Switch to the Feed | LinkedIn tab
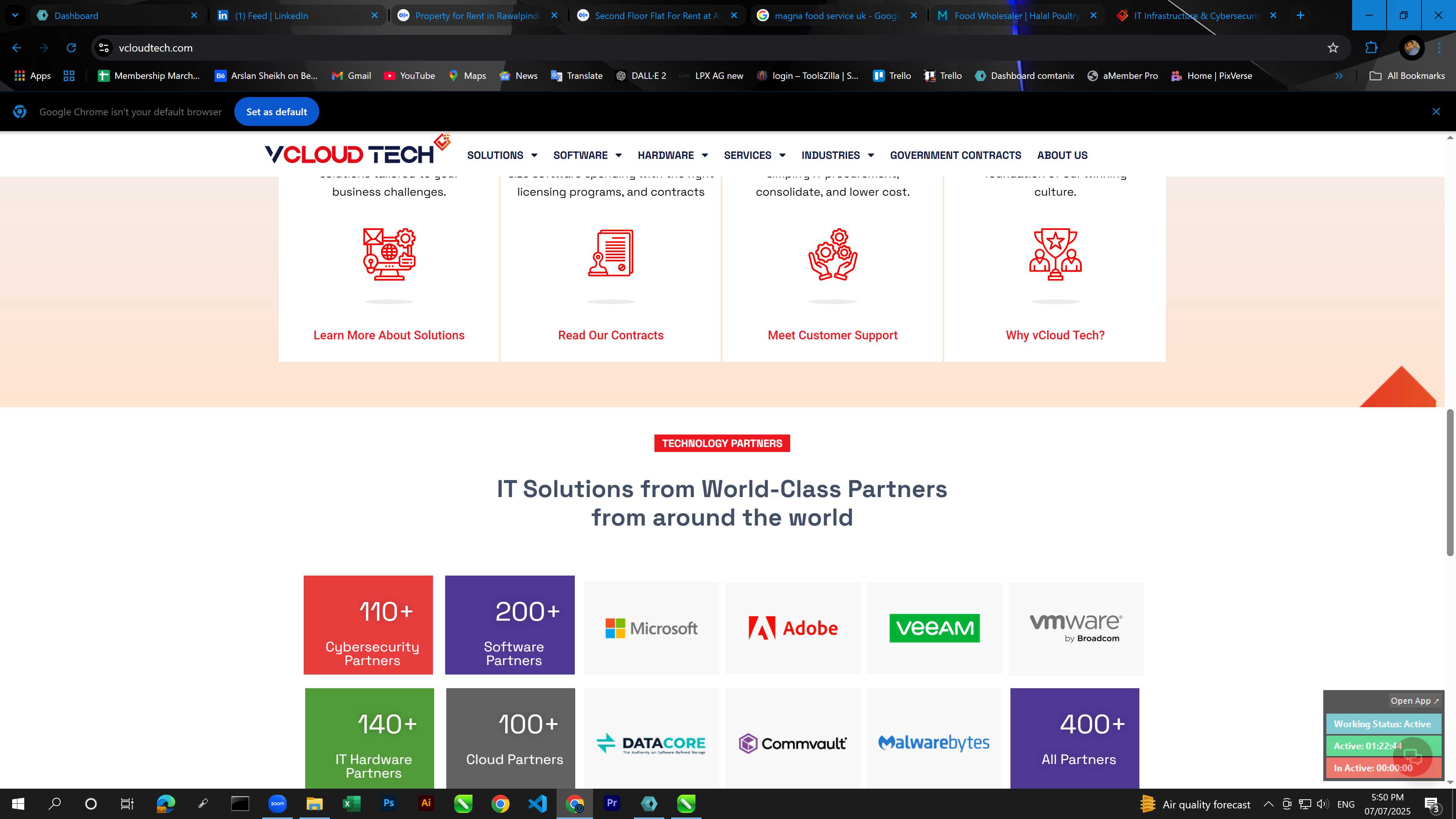 [x=298, y=15]
